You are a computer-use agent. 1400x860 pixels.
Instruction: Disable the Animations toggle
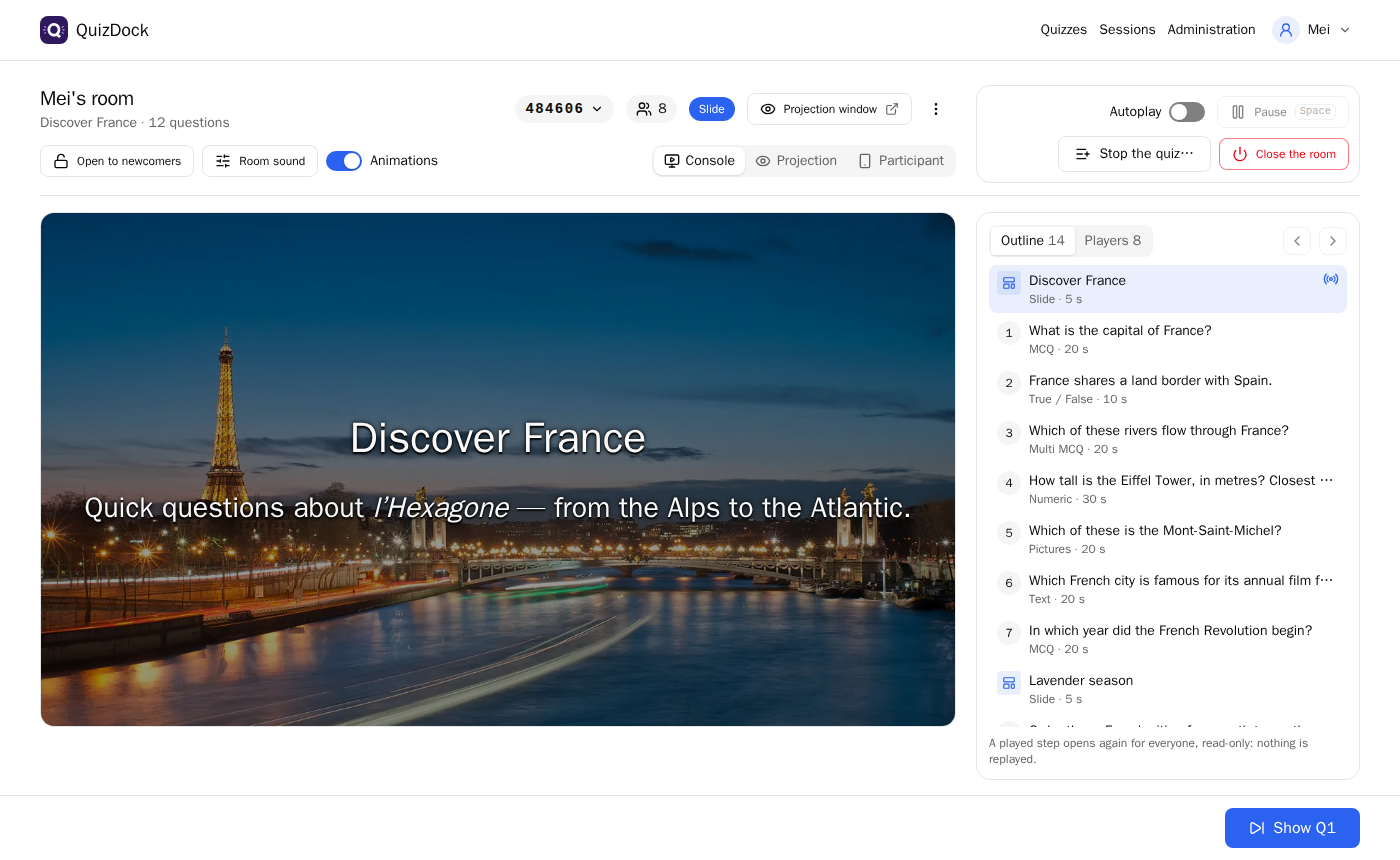pos(344,161)
